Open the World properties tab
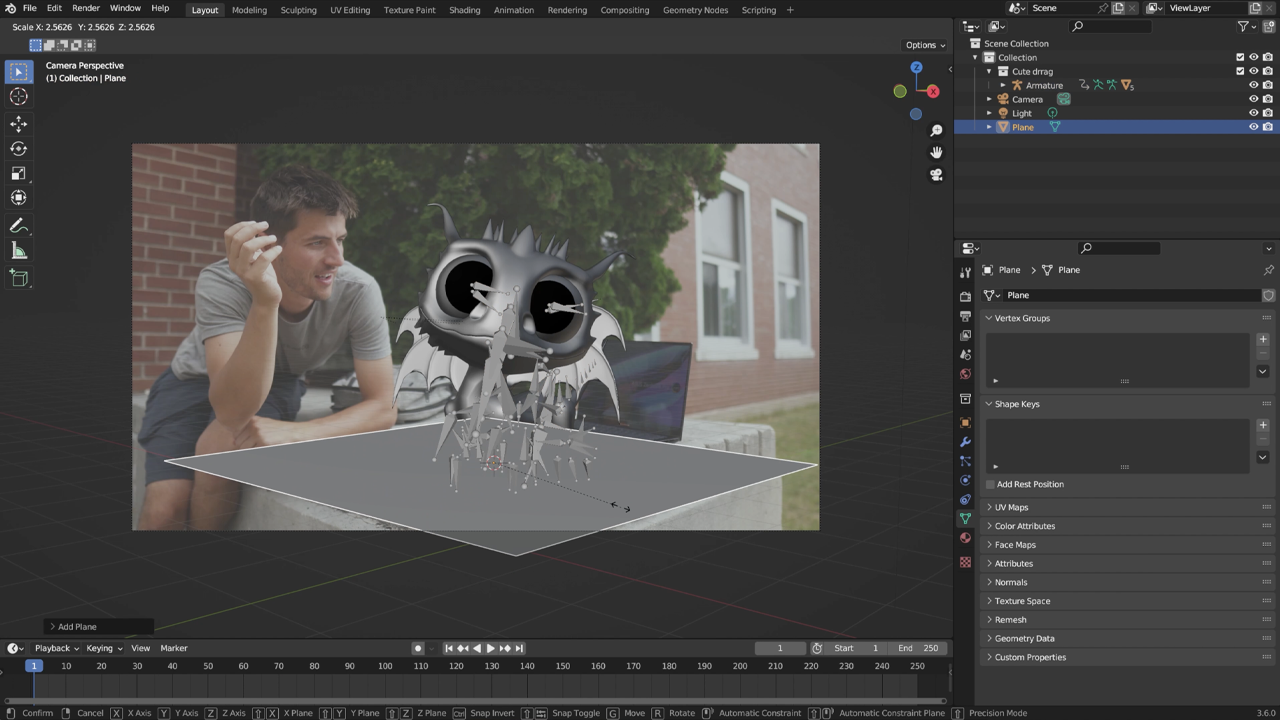This screenshot has height=720, width=1280. [965, 374]
